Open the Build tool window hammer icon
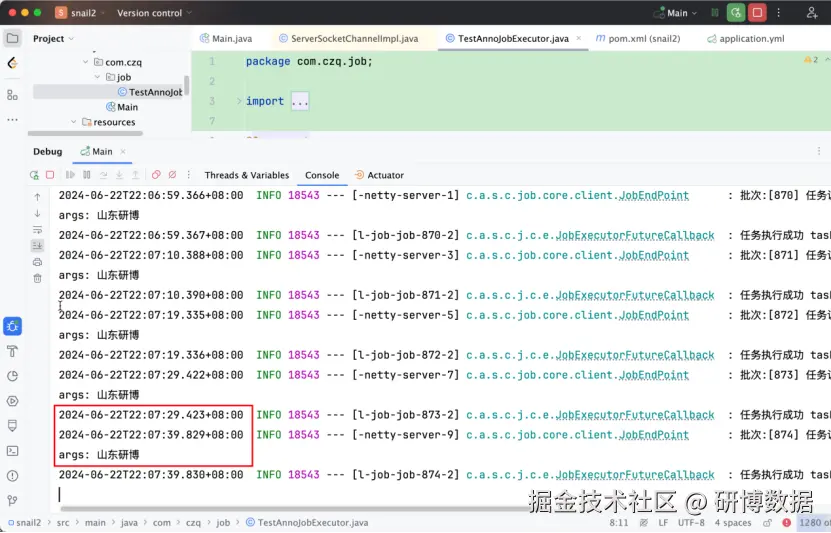Viewport: 831px width, 533px height. [x=12, y=351]
